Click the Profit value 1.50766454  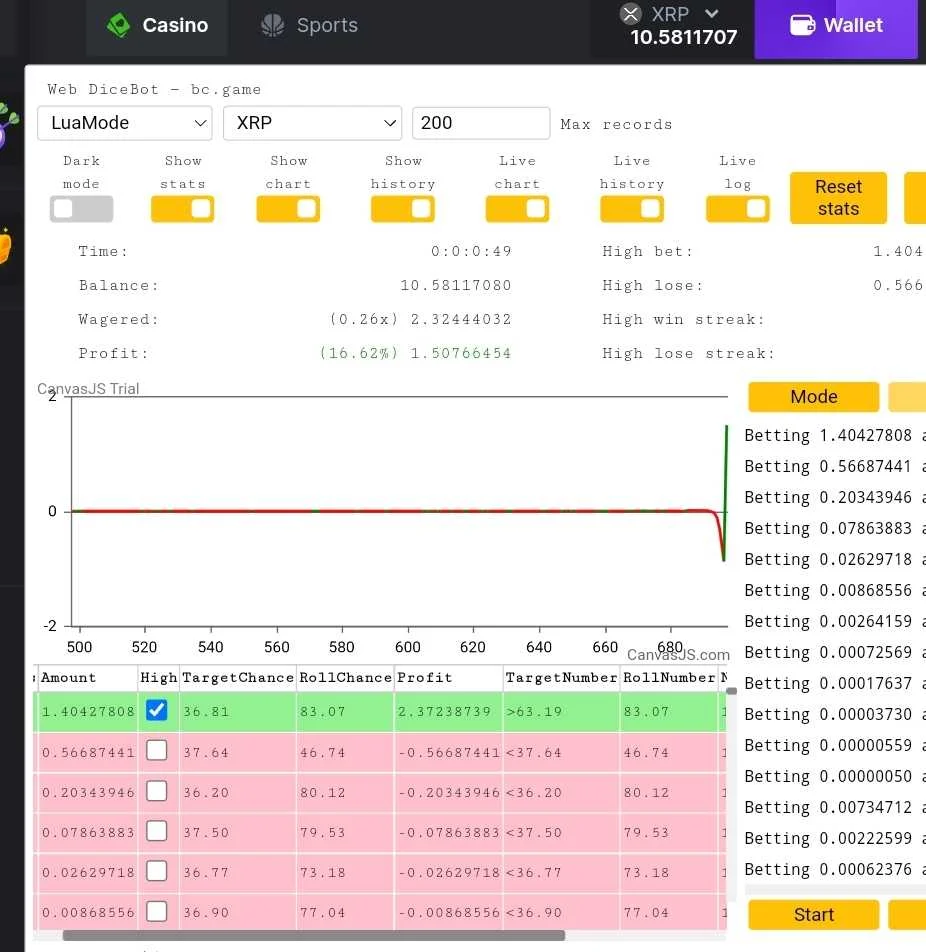coord(461,353)
